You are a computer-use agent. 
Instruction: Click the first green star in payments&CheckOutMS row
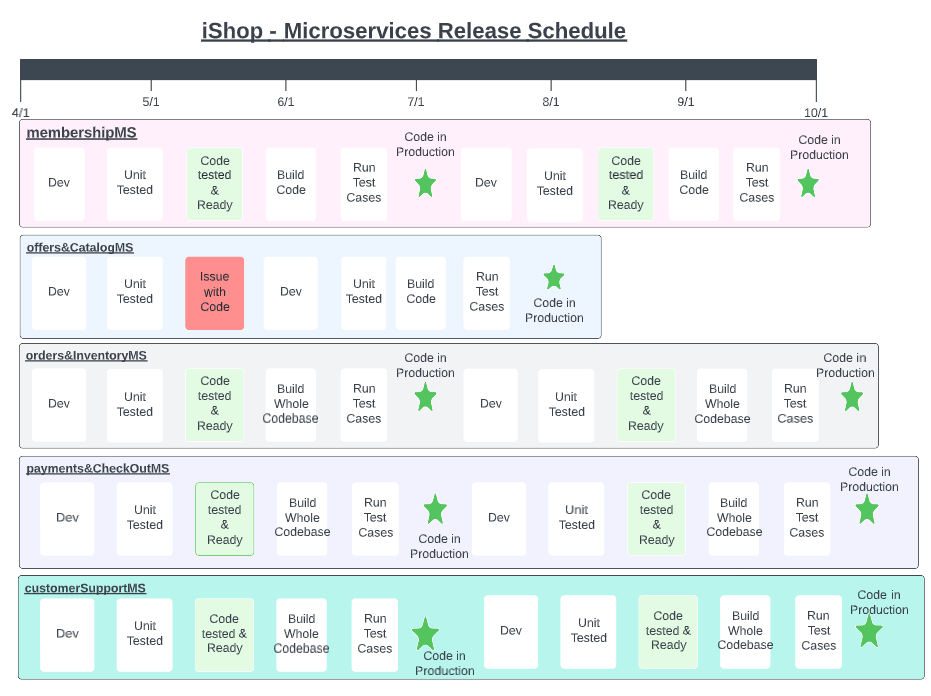tap(435, 510)
